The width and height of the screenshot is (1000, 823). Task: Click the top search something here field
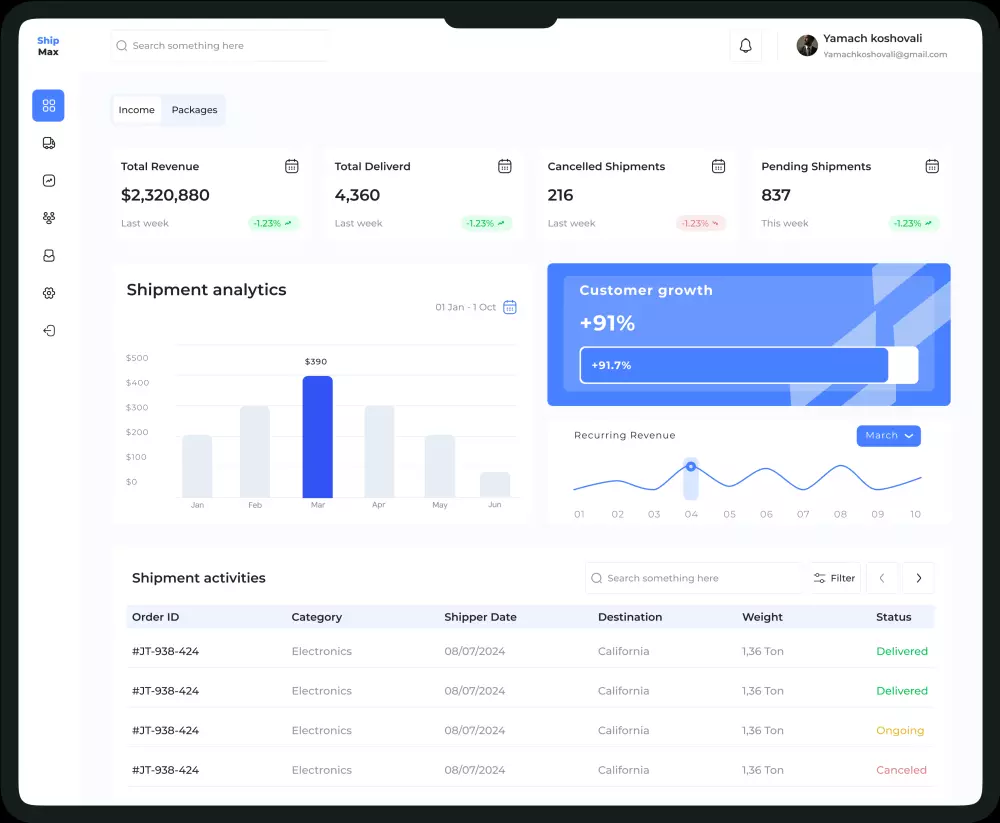tap(219, 46)
